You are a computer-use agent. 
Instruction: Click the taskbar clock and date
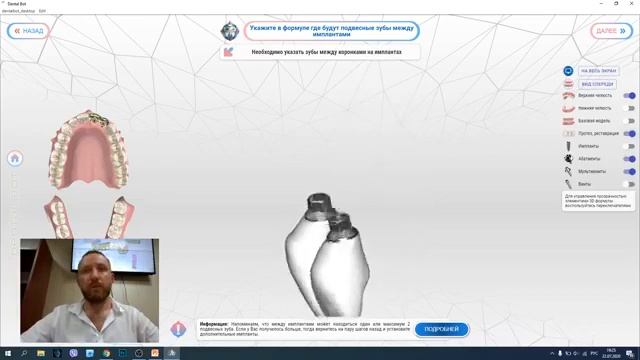[611, 353]
